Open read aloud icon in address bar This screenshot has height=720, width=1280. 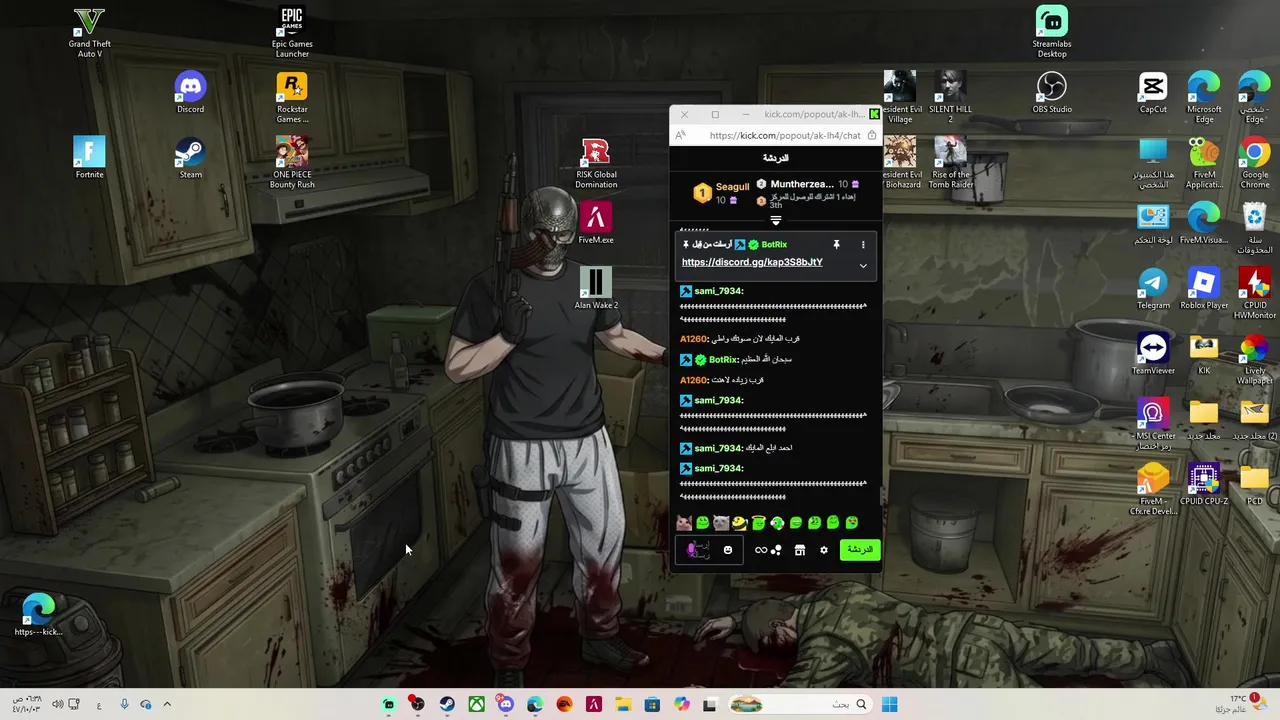pyautogui.click(x=681, y=135)
